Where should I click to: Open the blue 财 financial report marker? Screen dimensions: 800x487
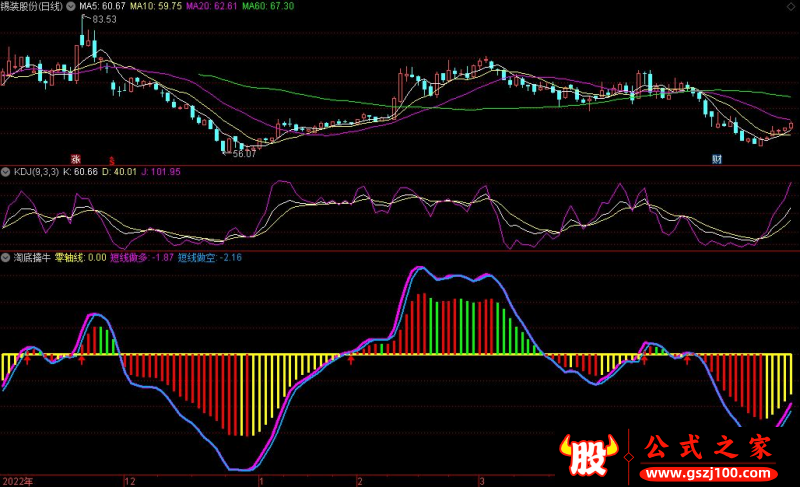(717, 159)
